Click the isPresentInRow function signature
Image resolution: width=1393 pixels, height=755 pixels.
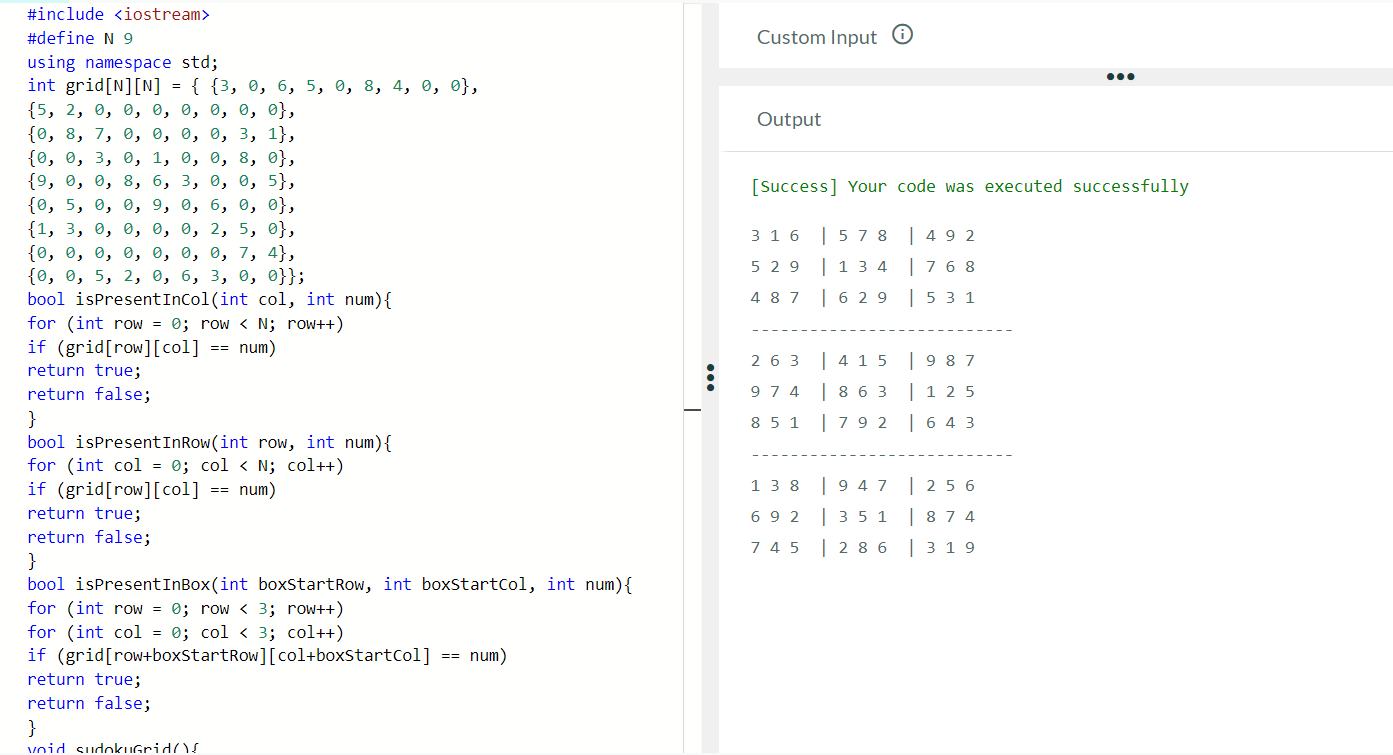tap(210, 442)
